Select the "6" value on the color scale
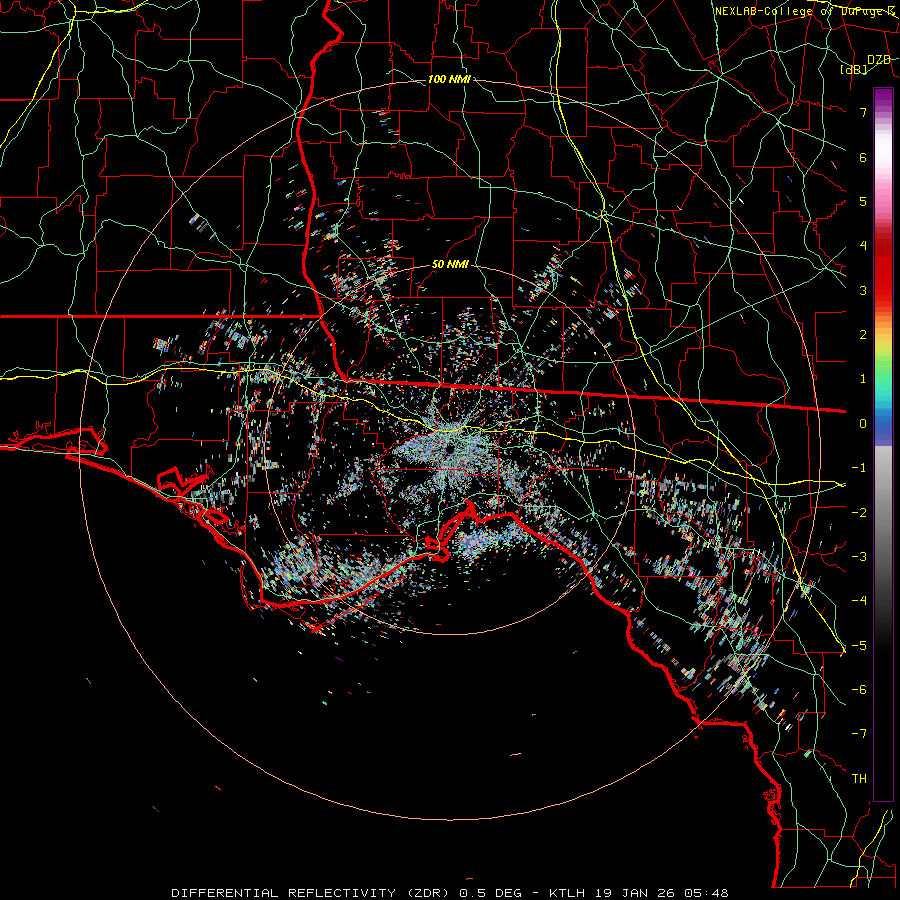 [863, 157]
